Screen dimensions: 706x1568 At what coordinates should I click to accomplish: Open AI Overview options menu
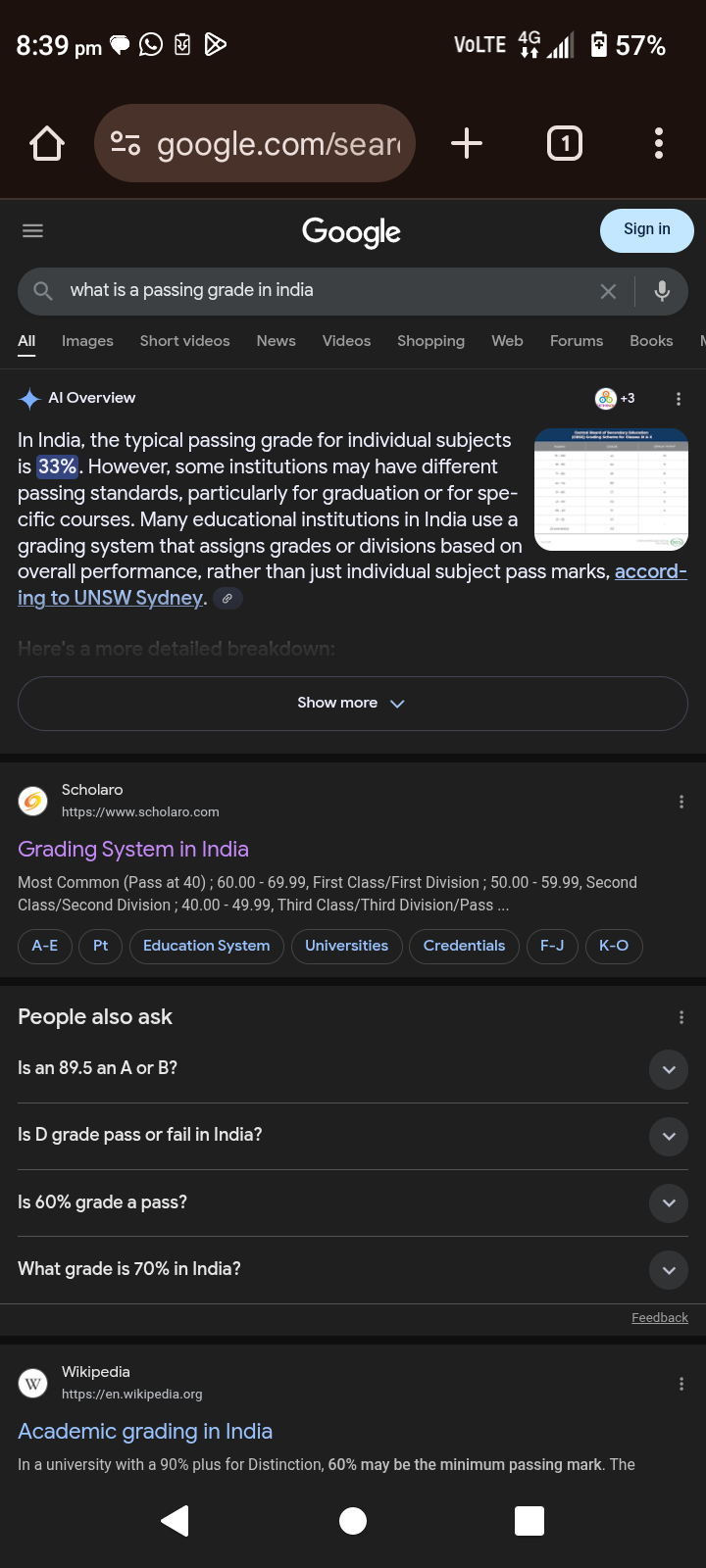[678, 399]
